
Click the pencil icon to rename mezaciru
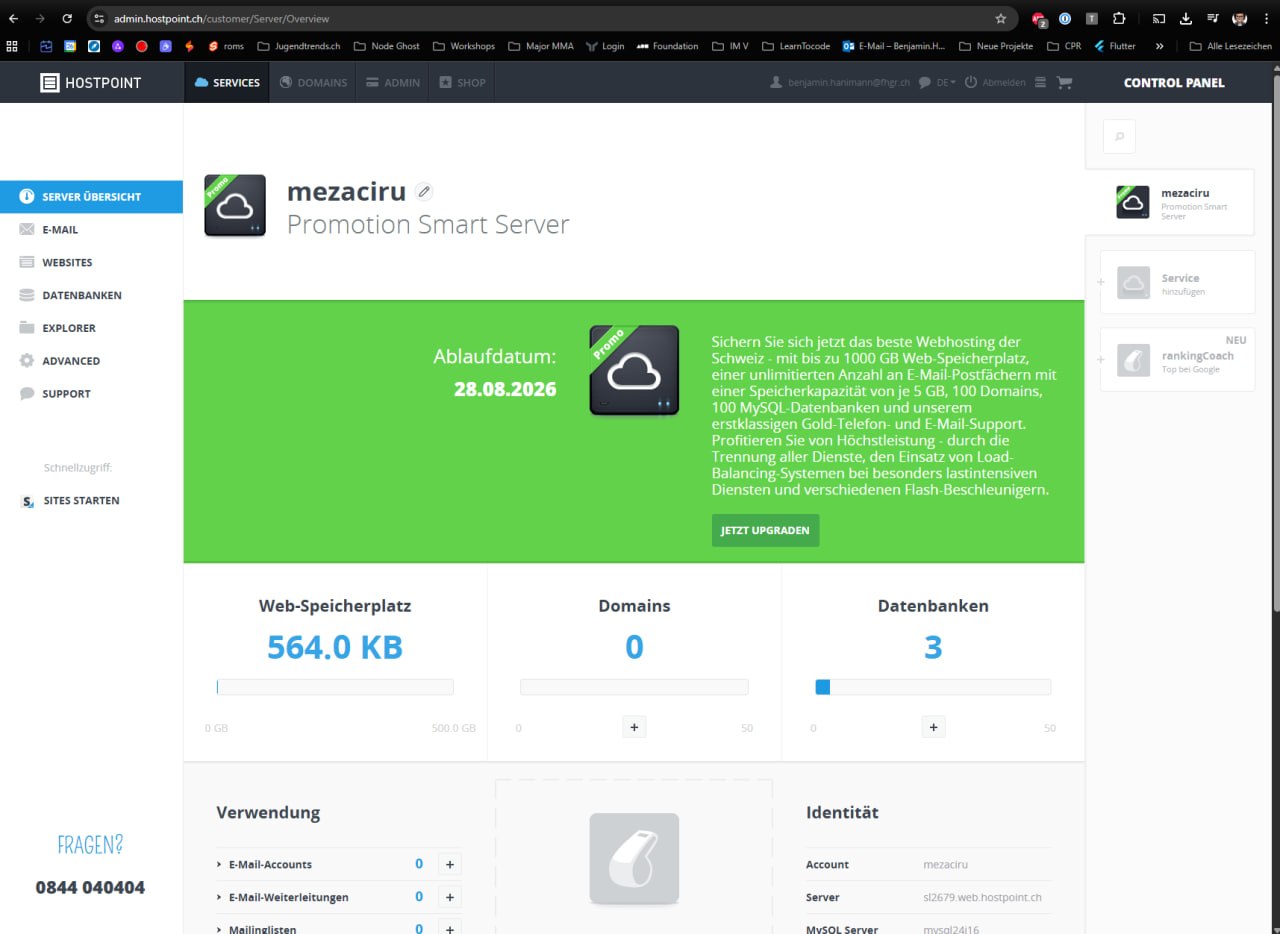click(x=424, y=192)
